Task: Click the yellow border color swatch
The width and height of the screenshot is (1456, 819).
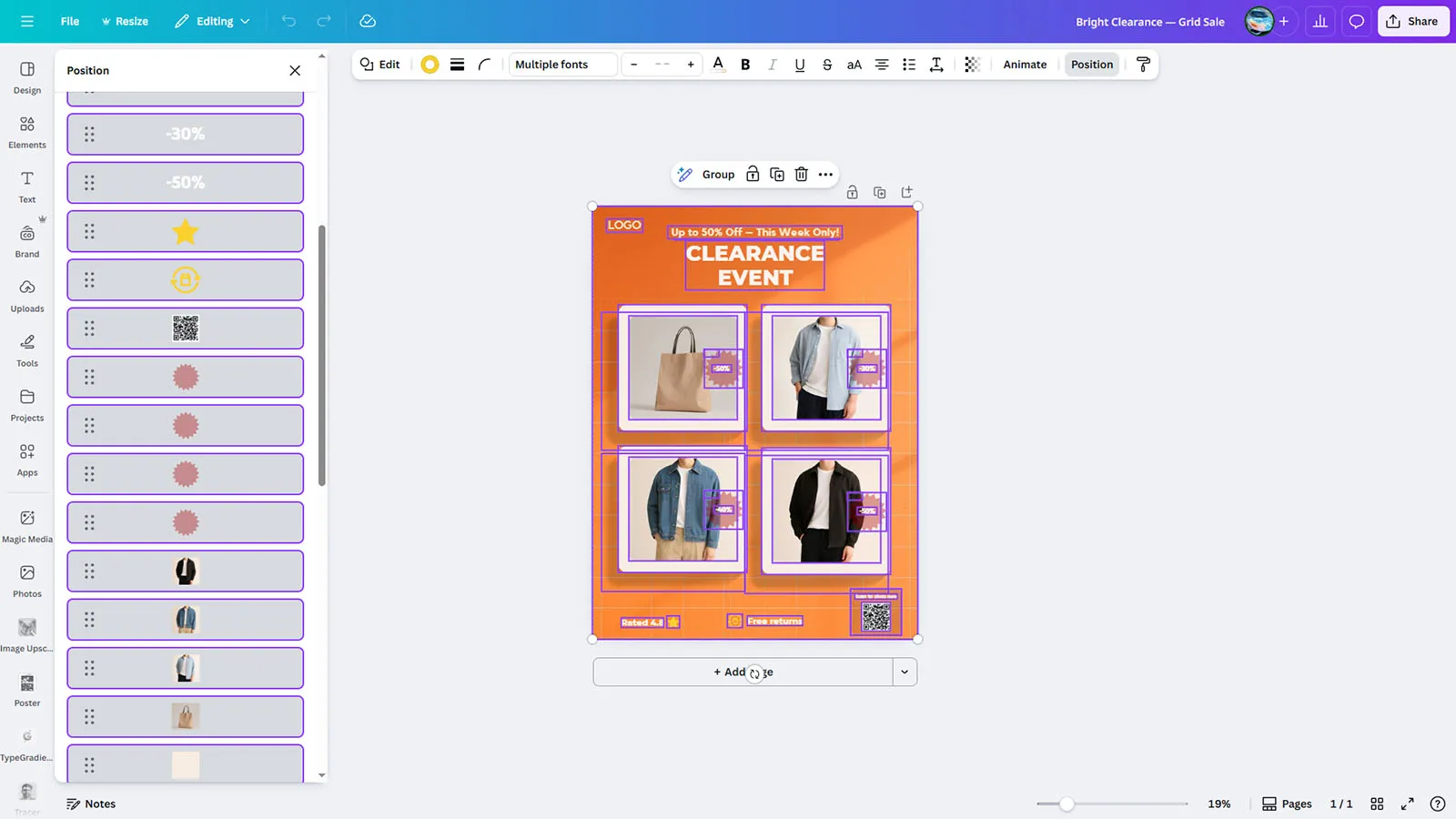Action: pos(430,65)
